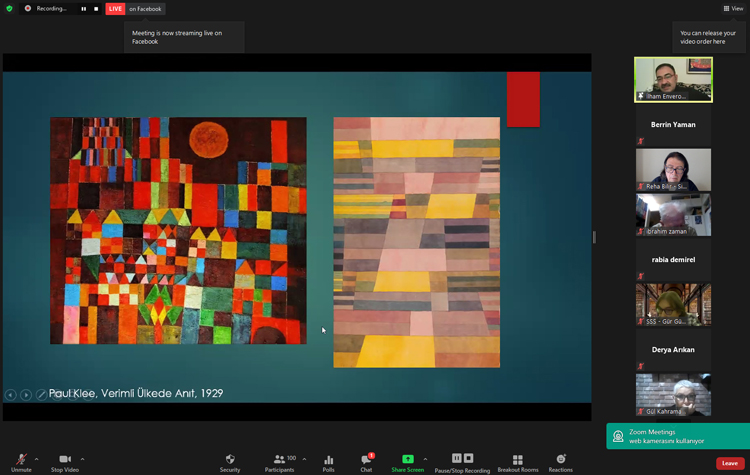The image size is (750, 475).
Task: Click the red rectangle on the slide
Action: [x=523, y=99]
